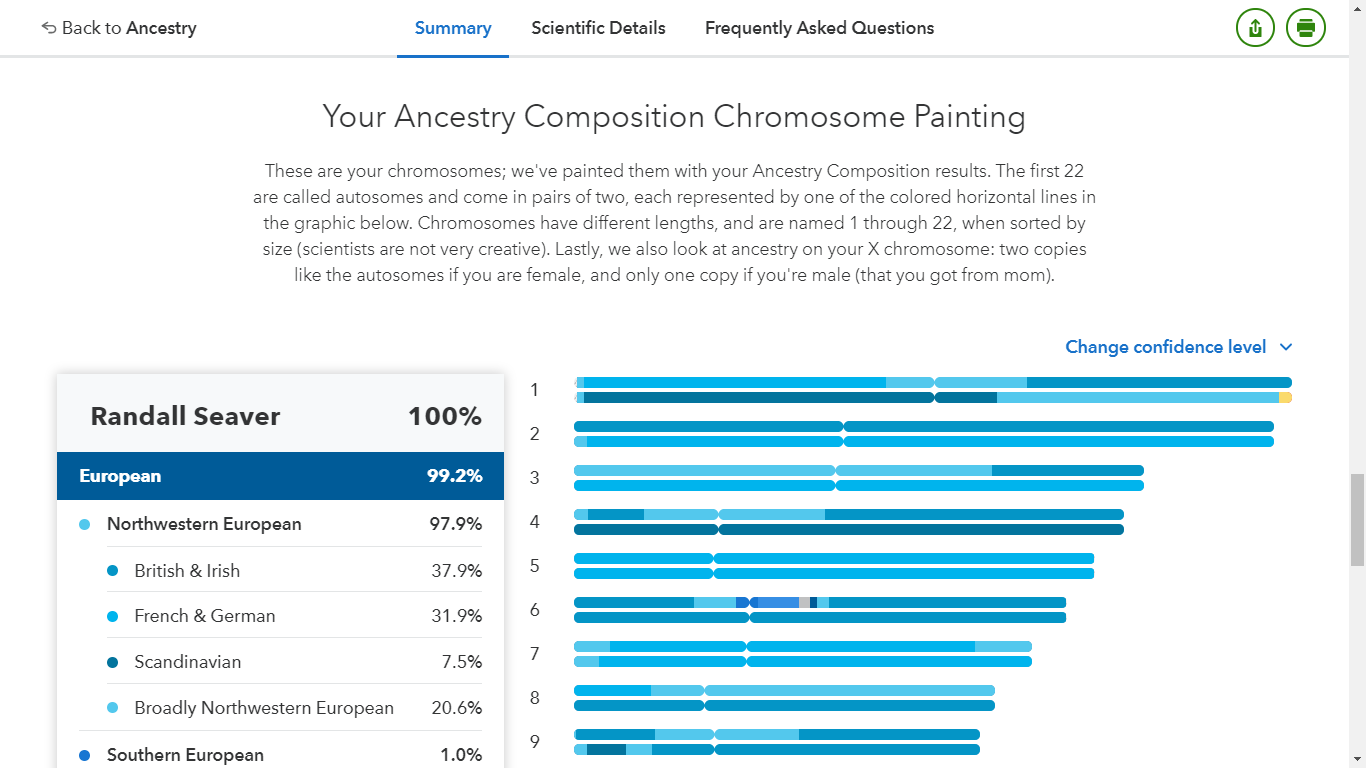
Task: Select the European 99.2% header row
Action: 280,476
